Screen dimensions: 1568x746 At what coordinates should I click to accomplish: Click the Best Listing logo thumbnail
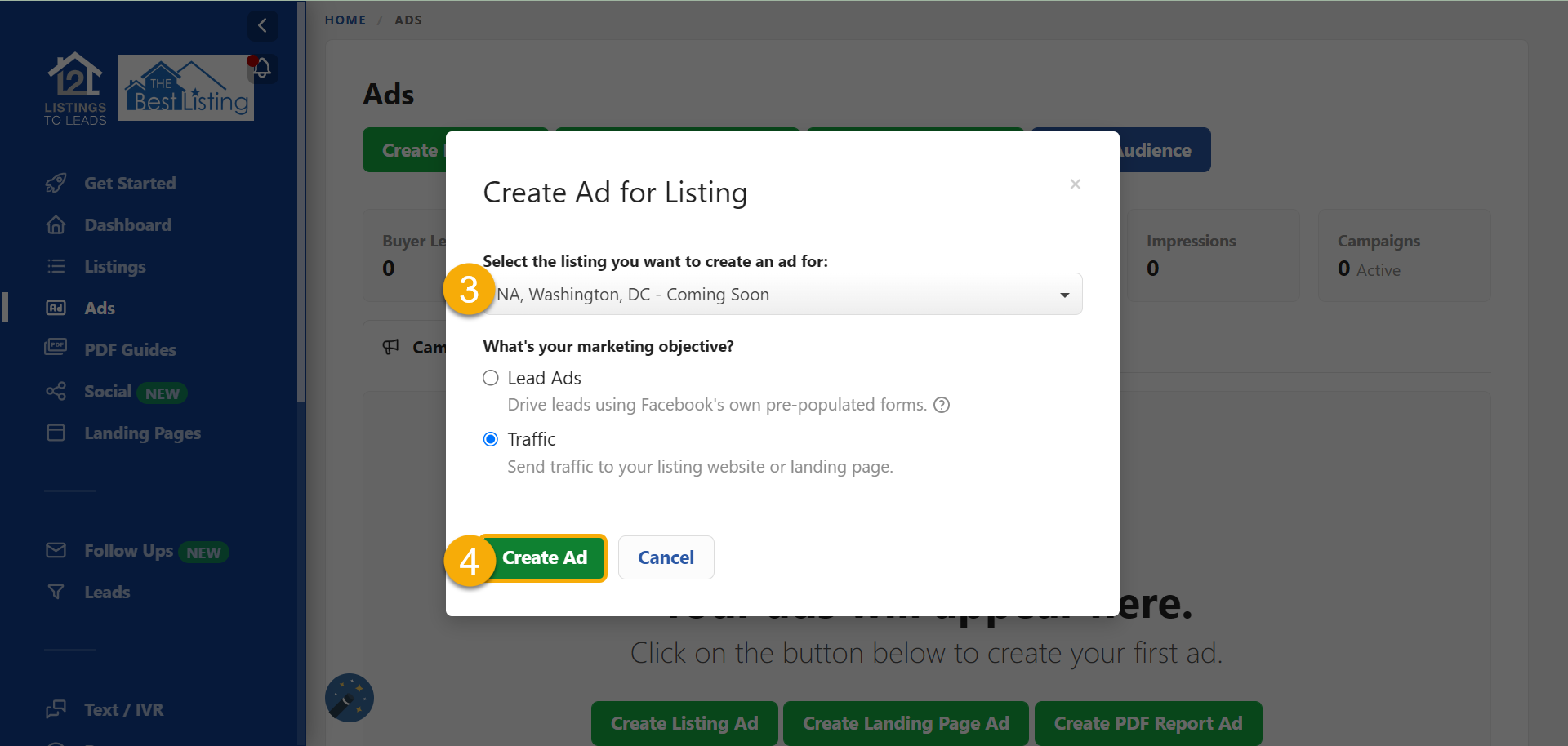(x=186, y=88)
